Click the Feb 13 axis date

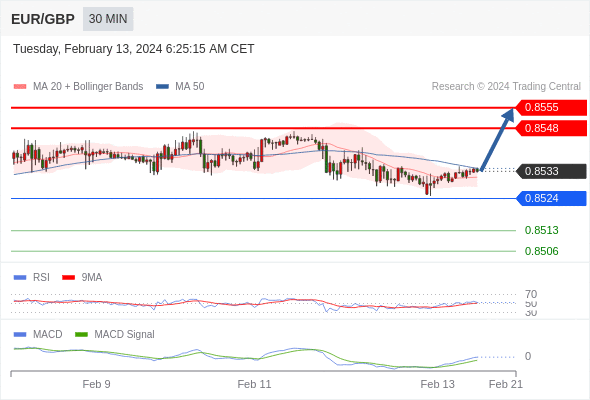coord(437,384)
